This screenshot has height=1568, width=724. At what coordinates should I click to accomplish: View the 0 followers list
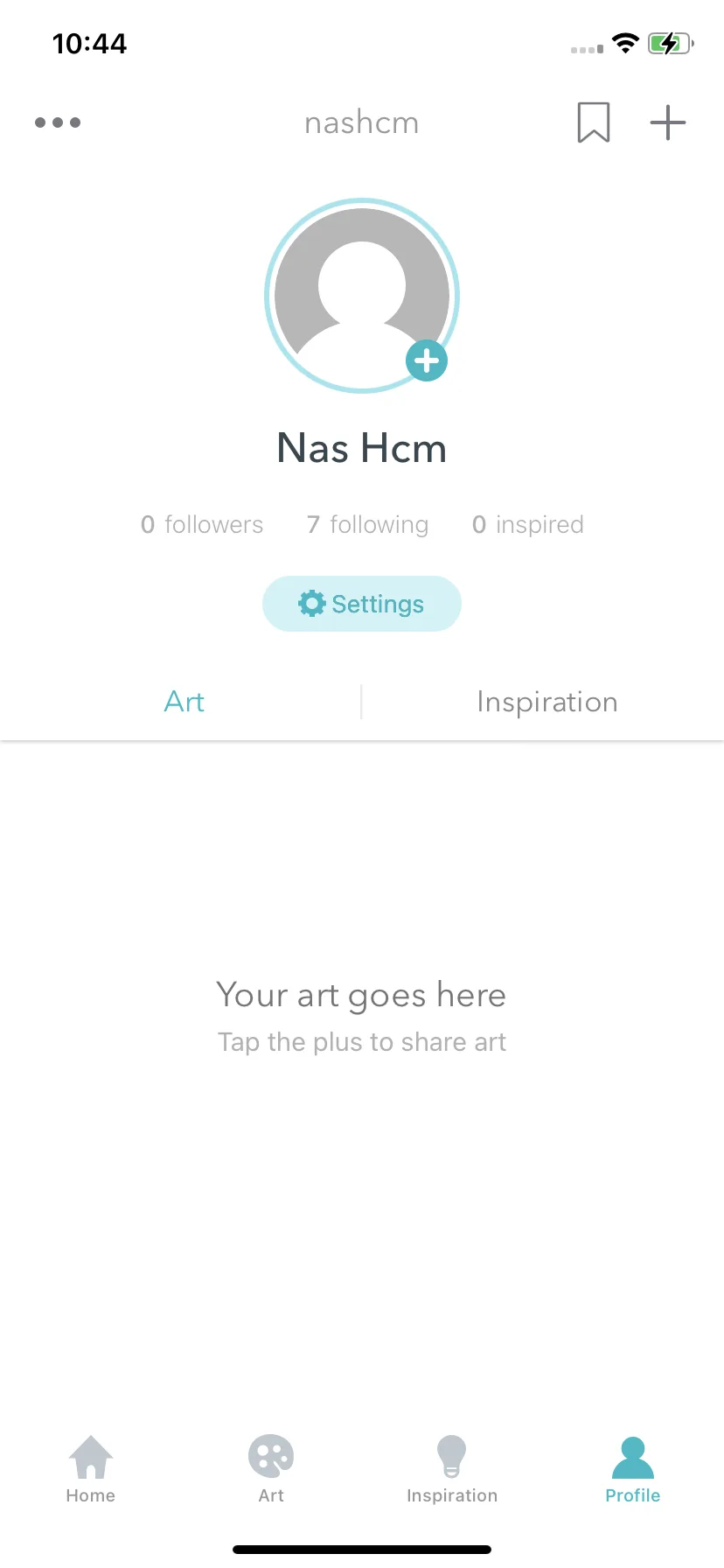pyautogui.click(x=202, y=524)
